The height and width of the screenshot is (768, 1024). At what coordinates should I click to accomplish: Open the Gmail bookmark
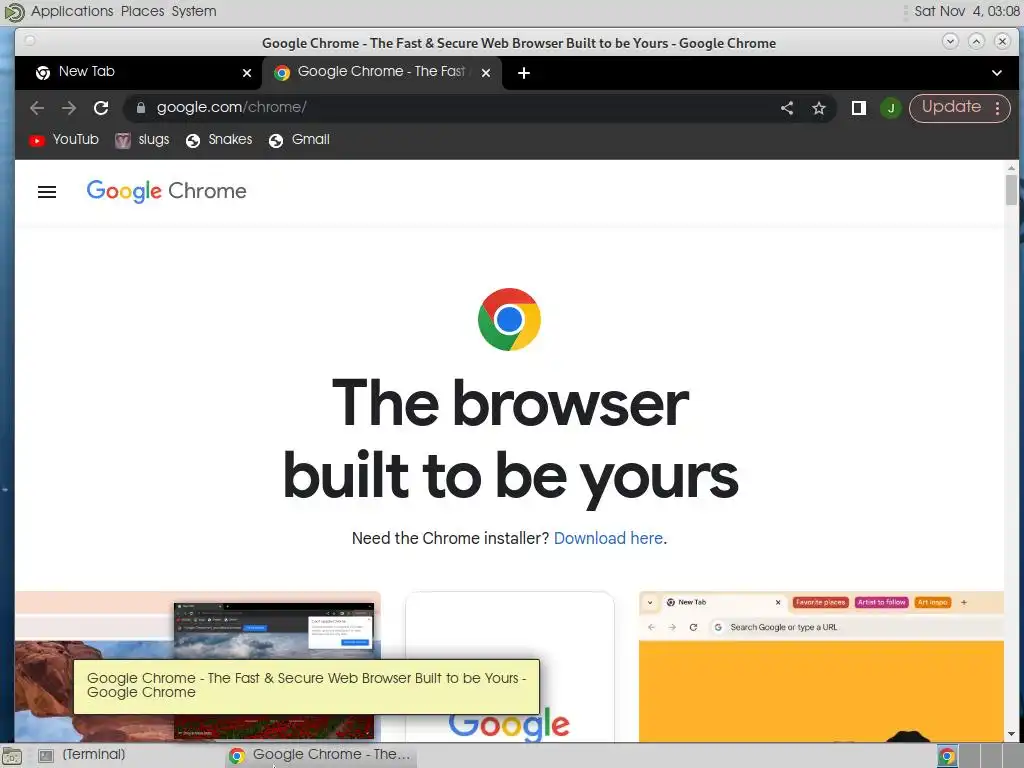click(x=299, y=140)
